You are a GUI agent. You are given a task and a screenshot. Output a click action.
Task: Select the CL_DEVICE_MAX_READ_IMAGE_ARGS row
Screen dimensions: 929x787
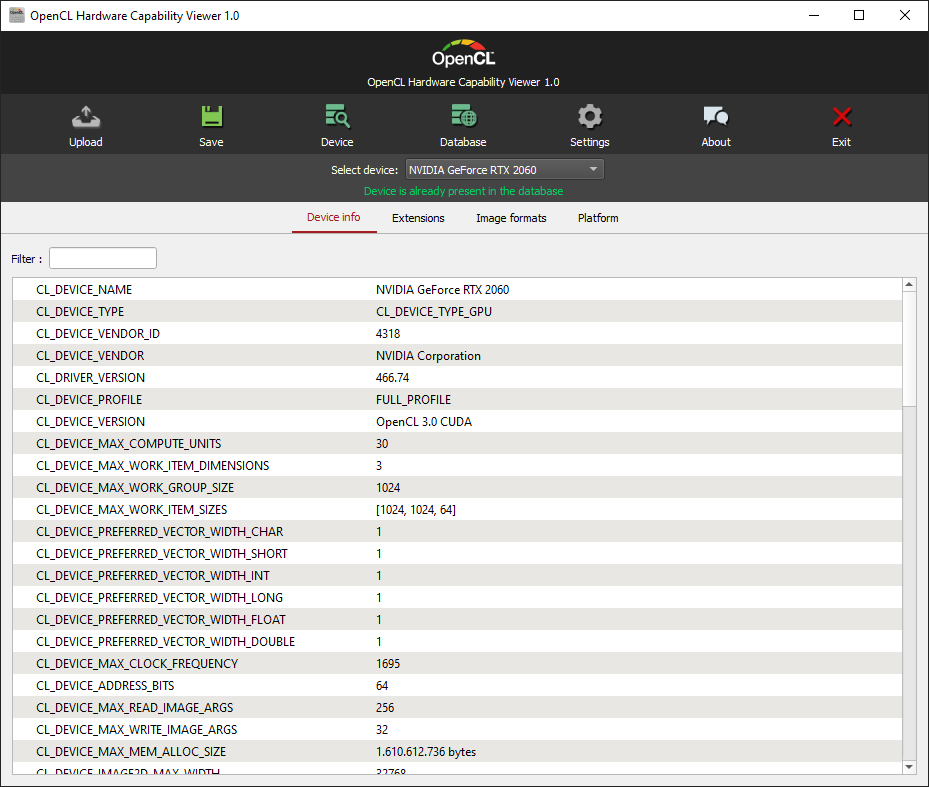coord(457,708)
